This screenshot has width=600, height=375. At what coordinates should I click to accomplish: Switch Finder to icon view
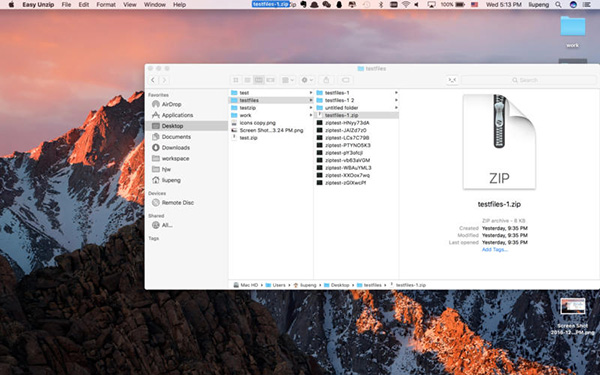pos(236,80)
